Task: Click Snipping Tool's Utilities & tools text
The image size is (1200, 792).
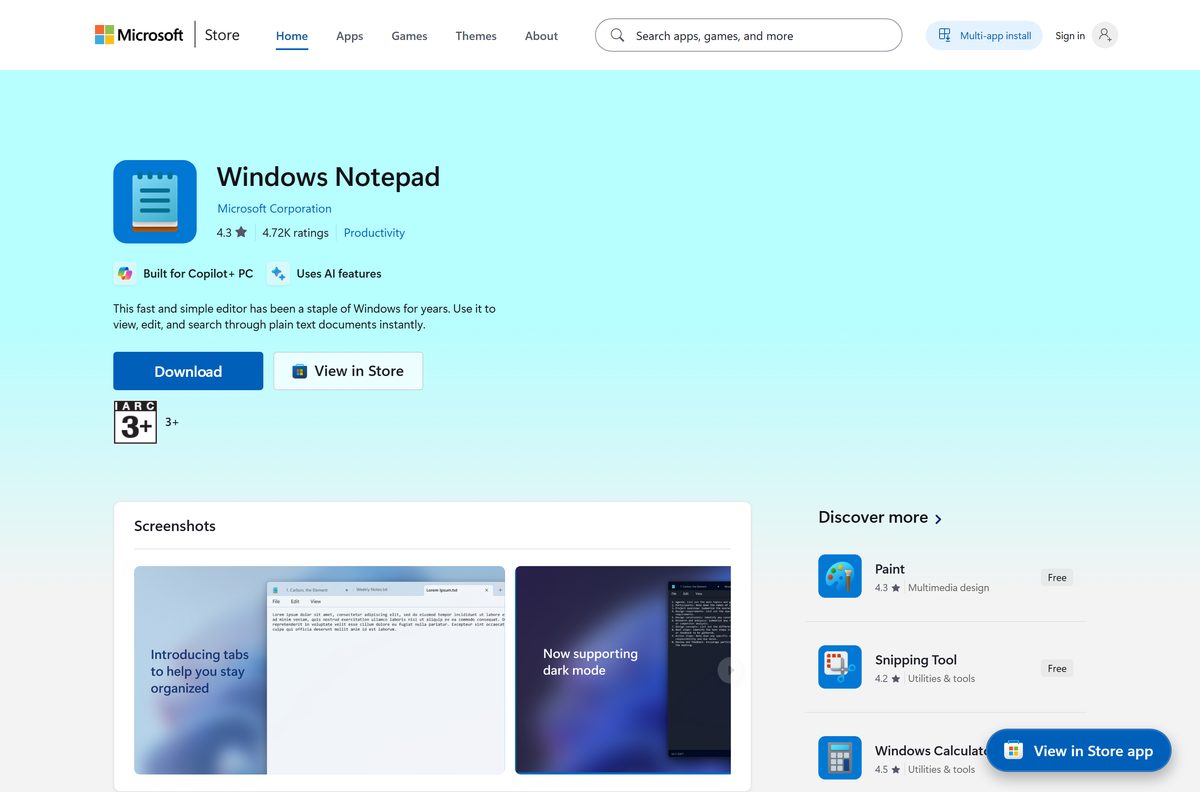Action: pos(941,679)
